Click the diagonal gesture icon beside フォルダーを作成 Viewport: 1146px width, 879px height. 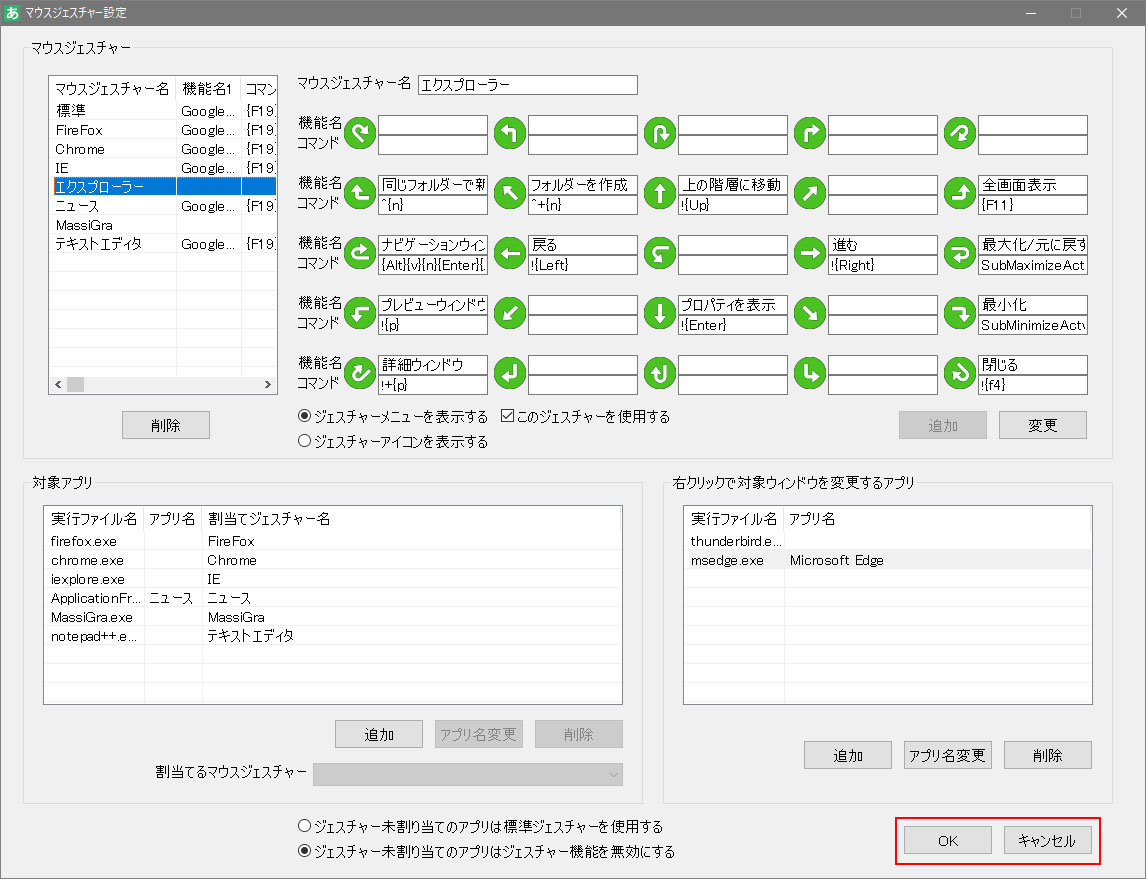(x=509, y=194)
